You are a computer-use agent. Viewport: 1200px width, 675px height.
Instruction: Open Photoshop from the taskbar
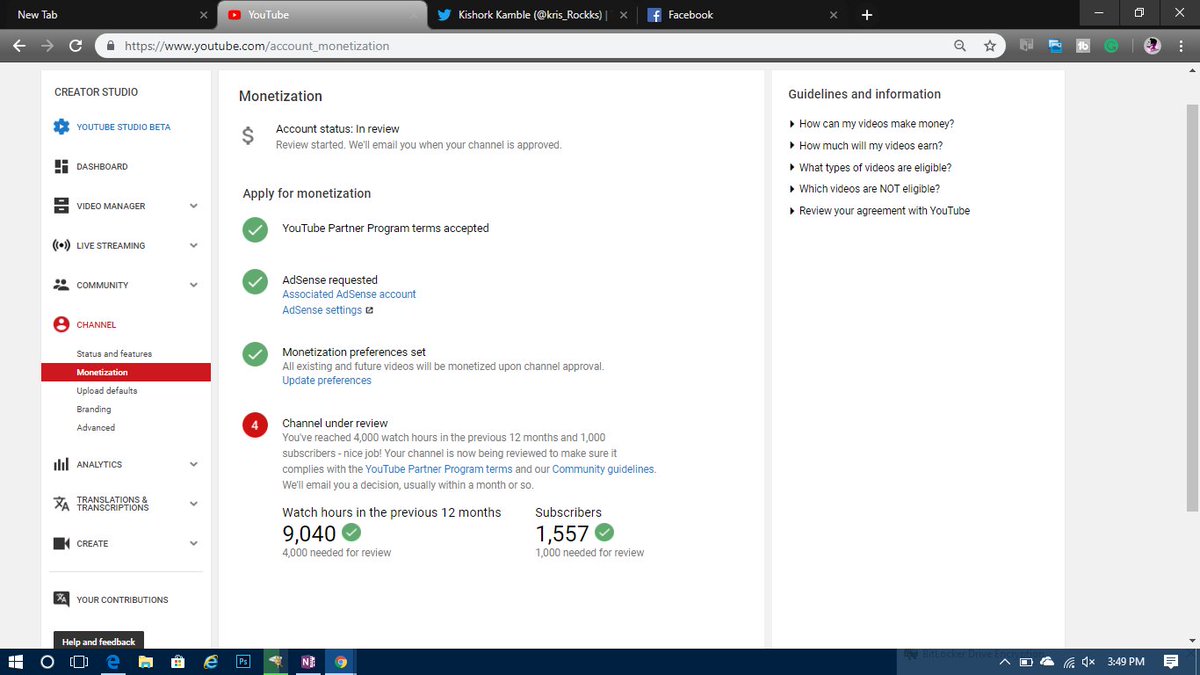point(243,661)
